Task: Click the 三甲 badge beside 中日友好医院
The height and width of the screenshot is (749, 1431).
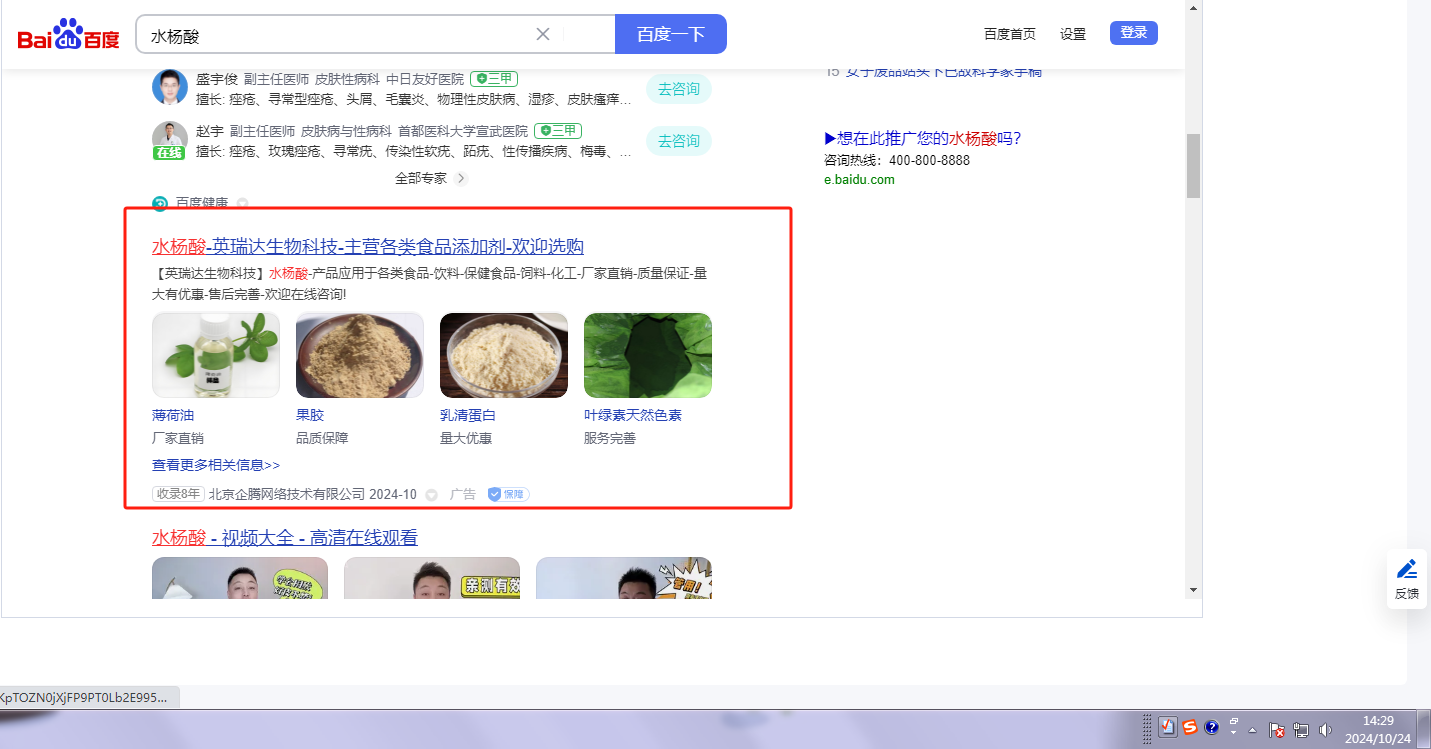Action: coord(494,78)
